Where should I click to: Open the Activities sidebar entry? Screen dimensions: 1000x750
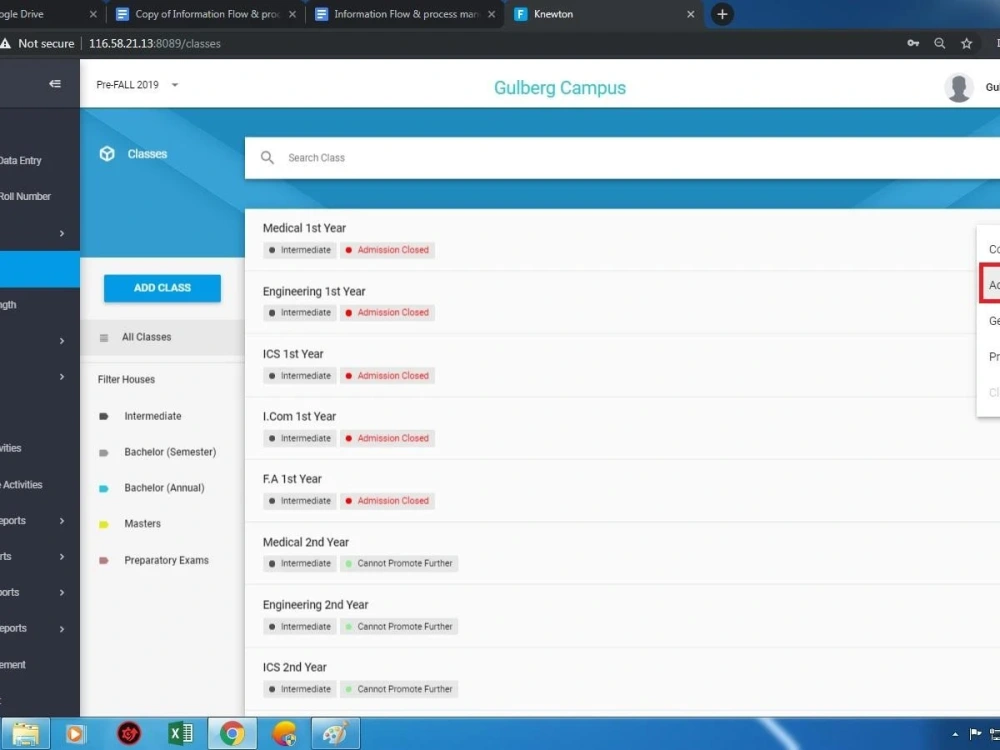click(x=22, y=484)
